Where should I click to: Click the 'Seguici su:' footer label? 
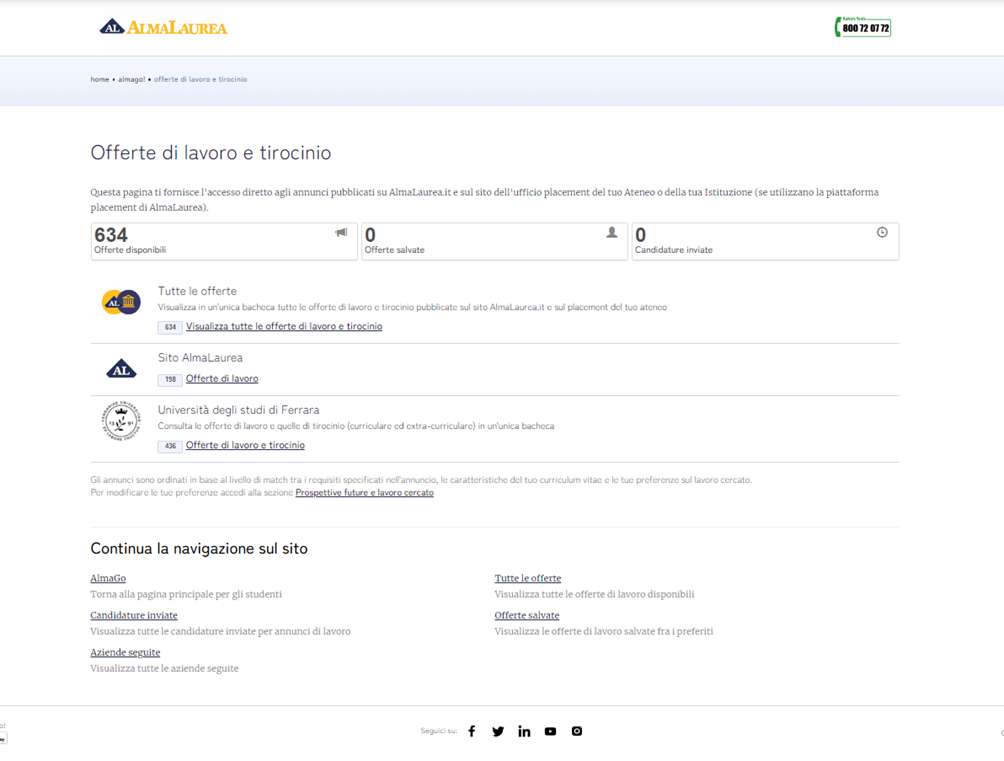coord(439,731)
